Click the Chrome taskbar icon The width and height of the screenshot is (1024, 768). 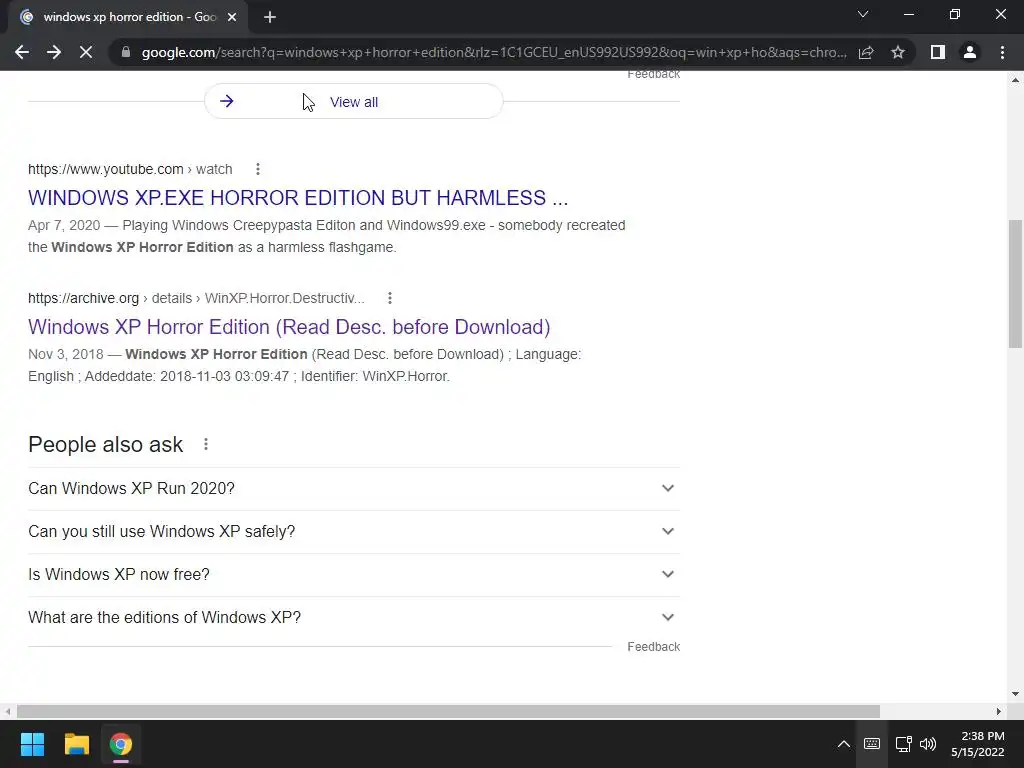121,744
